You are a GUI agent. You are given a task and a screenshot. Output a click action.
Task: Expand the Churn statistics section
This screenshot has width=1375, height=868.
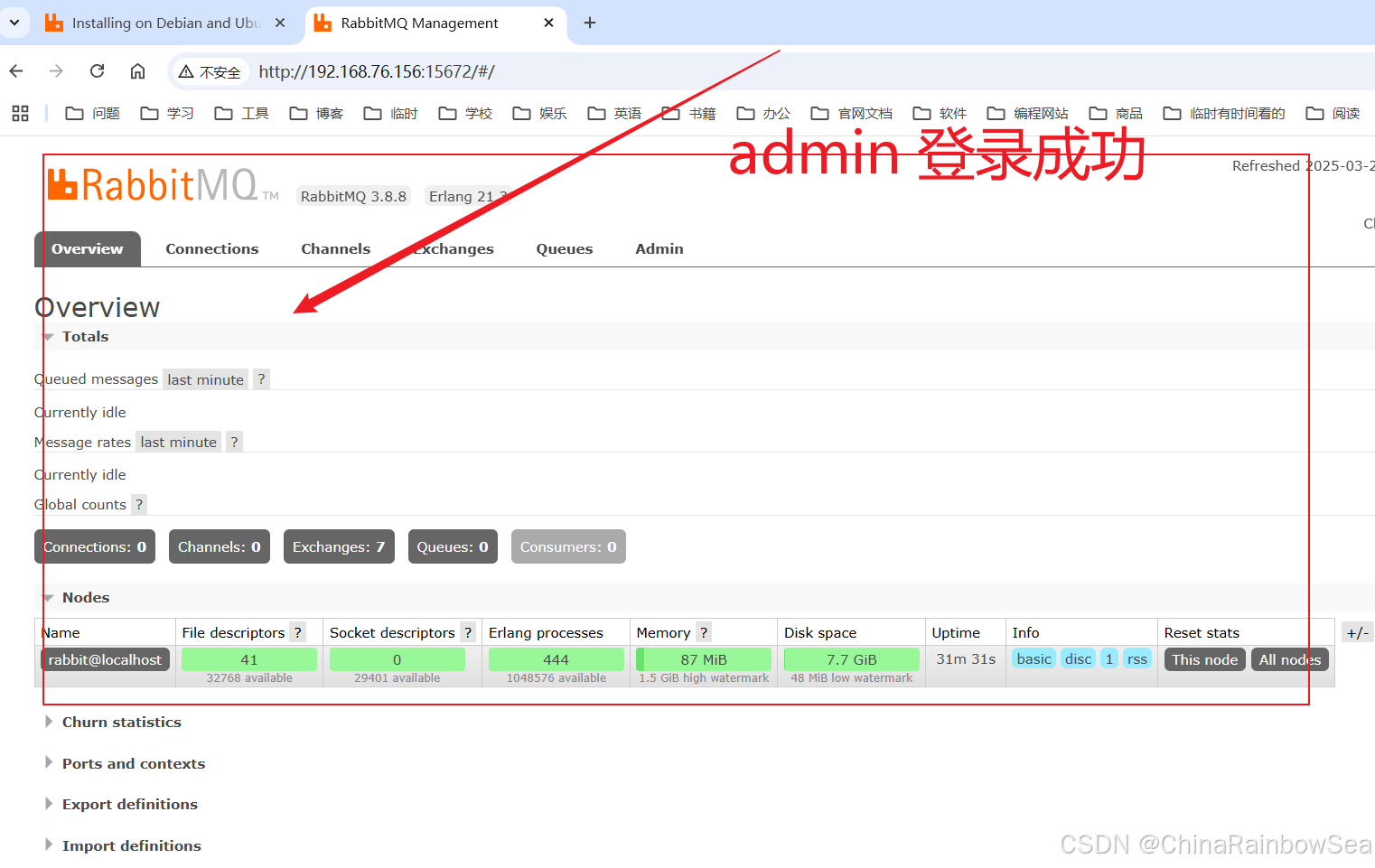pos(113,722)
